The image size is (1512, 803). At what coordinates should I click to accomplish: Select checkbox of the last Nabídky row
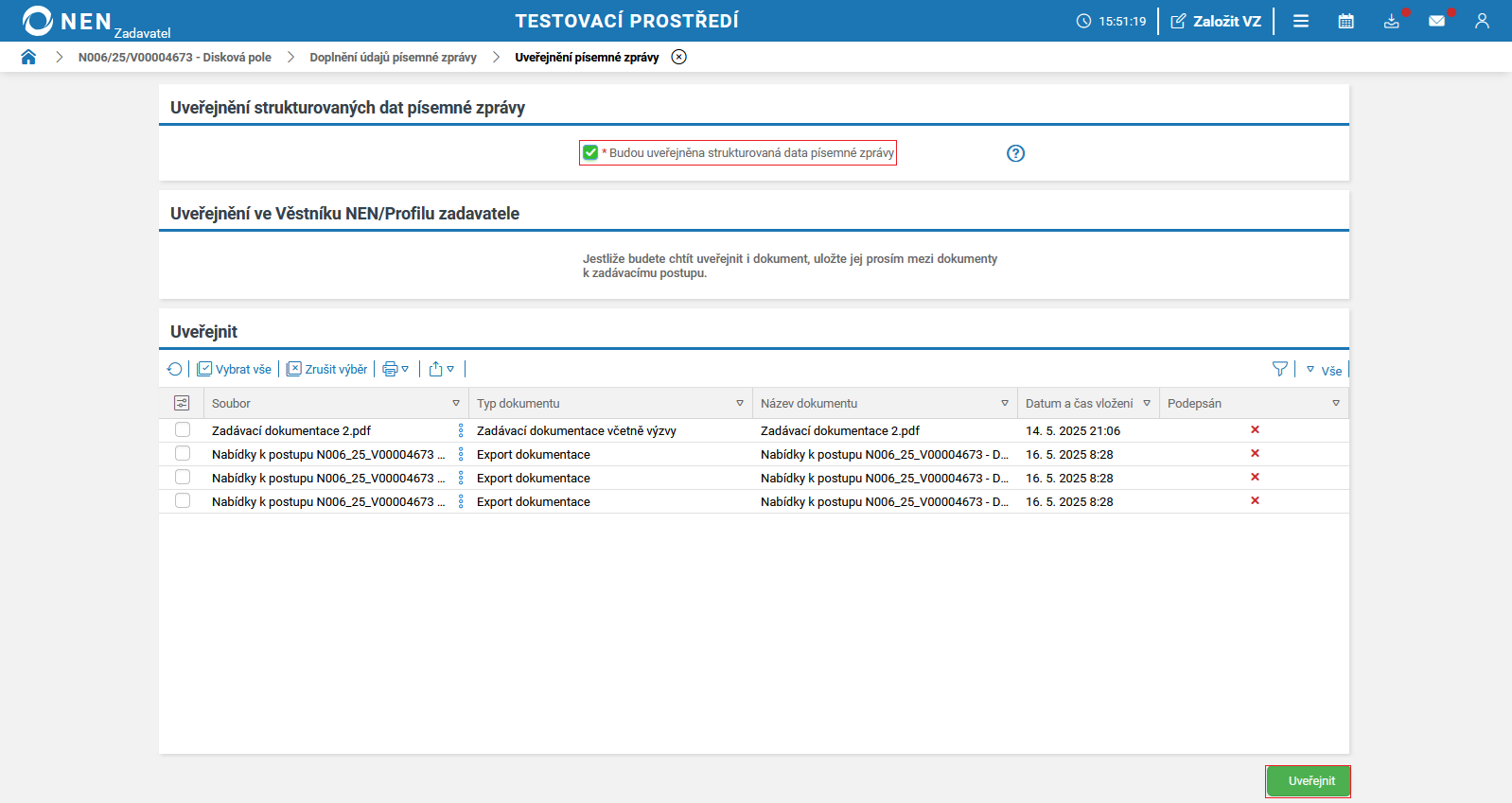[183, 501]
